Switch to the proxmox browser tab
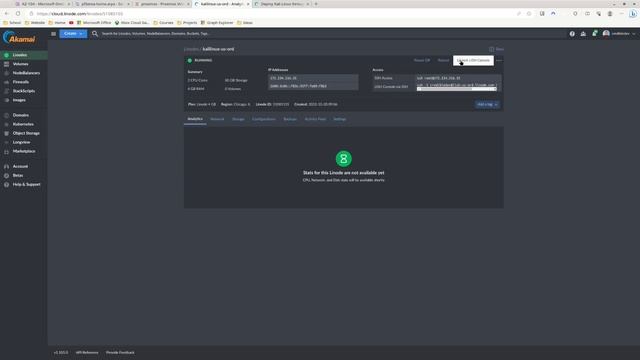This screenshot has height=360, width=640. tap(162, 4)
